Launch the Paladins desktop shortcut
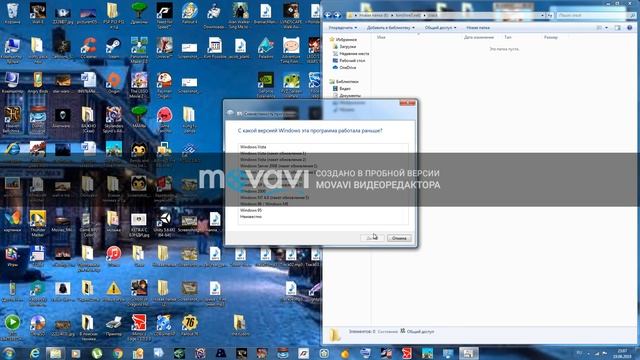Viewport: 640px width, 360px height. click(266, 48)
